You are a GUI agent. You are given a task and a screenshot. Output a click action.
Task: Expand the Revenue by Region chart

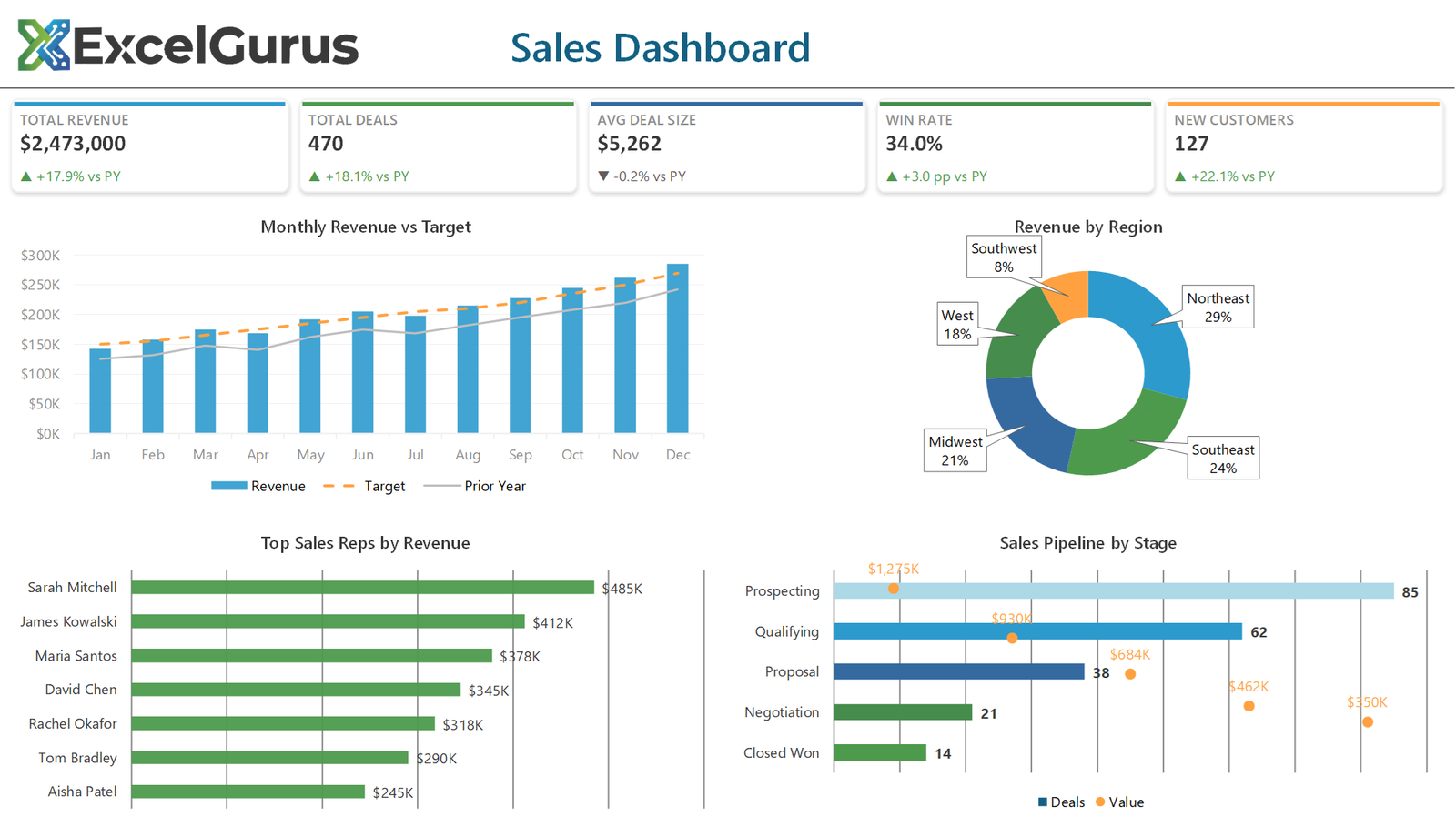tap(1087, 227)
